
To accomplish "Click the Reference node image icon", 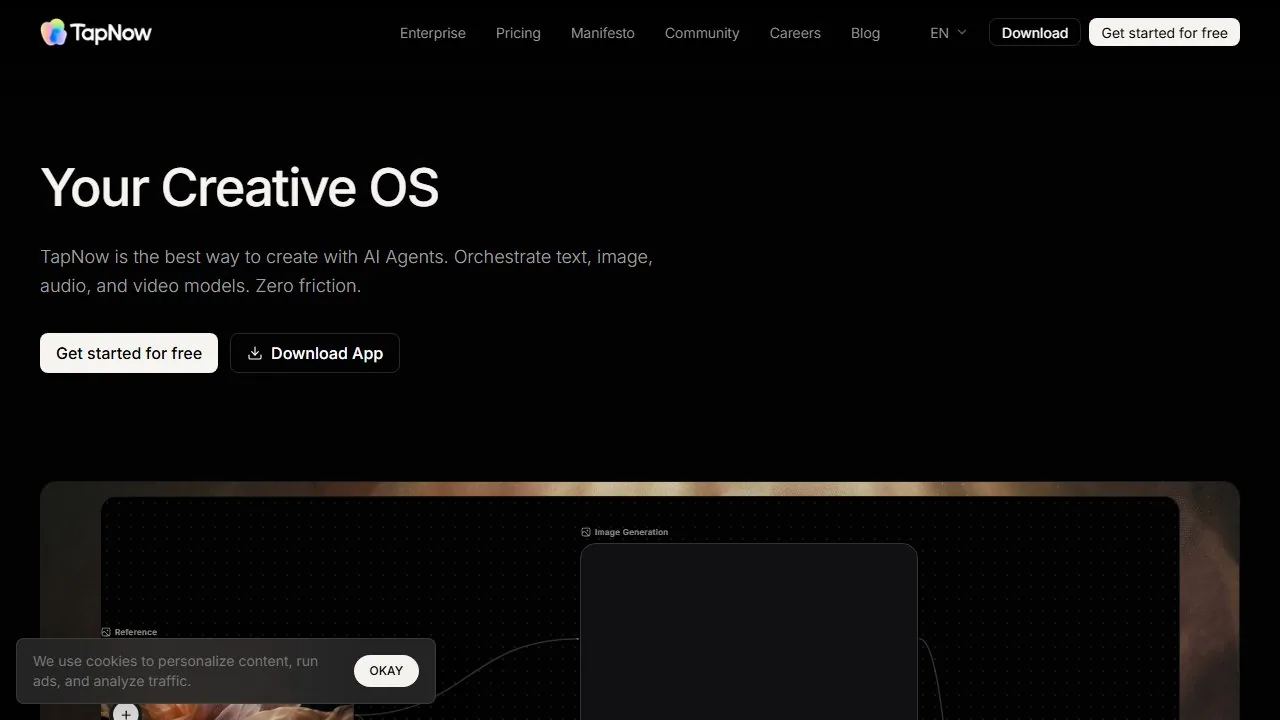I will pos(106,632).
